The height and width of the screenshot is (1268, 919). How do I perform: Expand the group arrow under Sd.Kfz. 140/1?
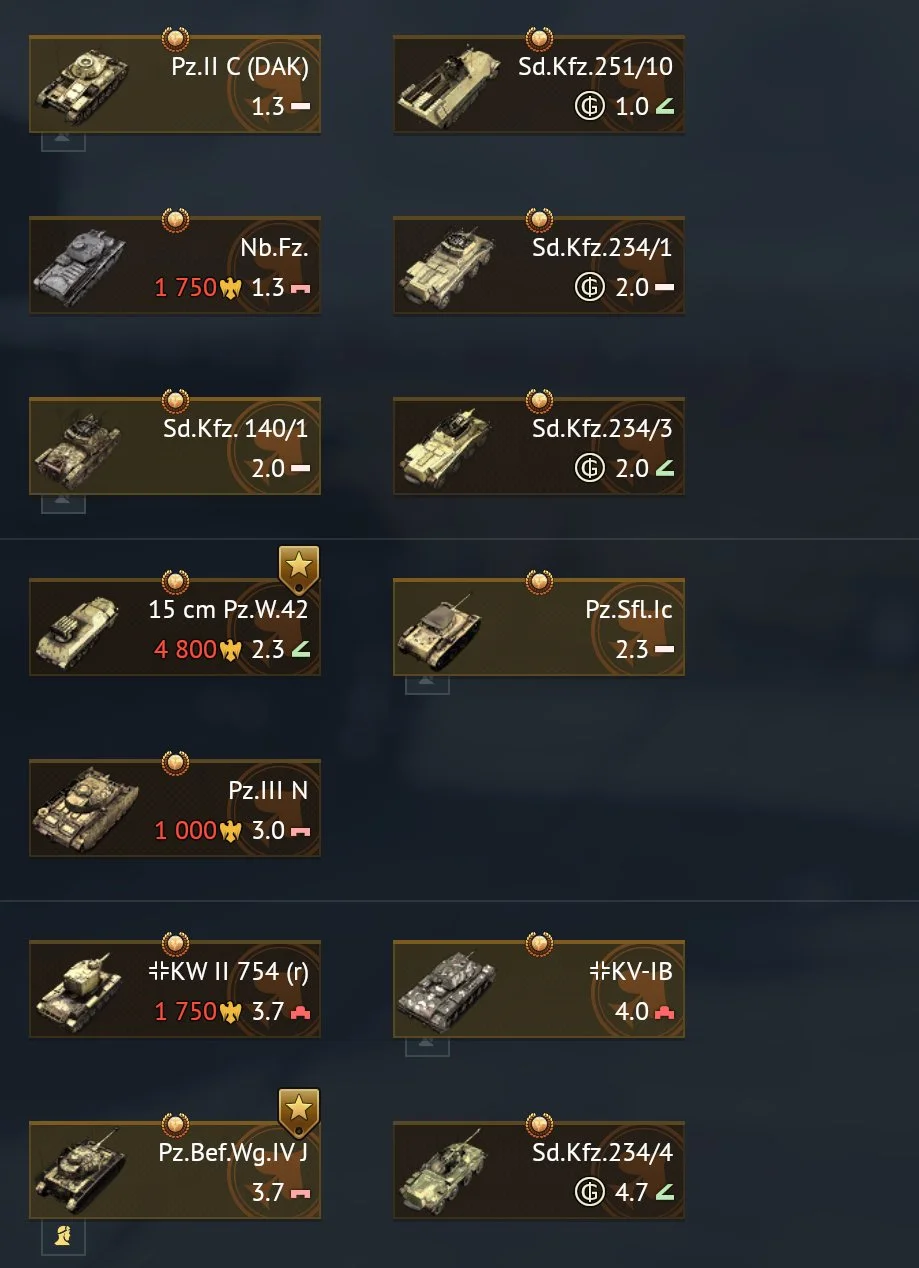(x=64, y=504)
